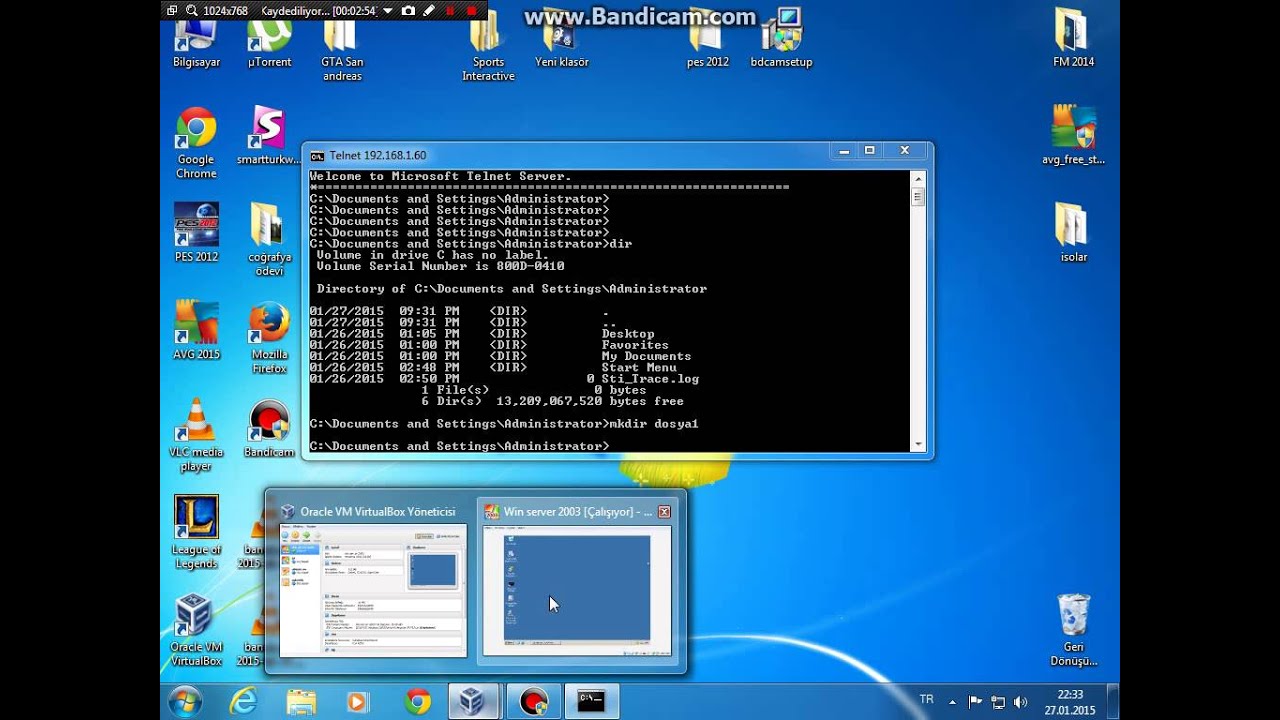Select the GTA San andreas folder
The image size is (1280, 720).
pyautogui.click(x=342, y=52)
